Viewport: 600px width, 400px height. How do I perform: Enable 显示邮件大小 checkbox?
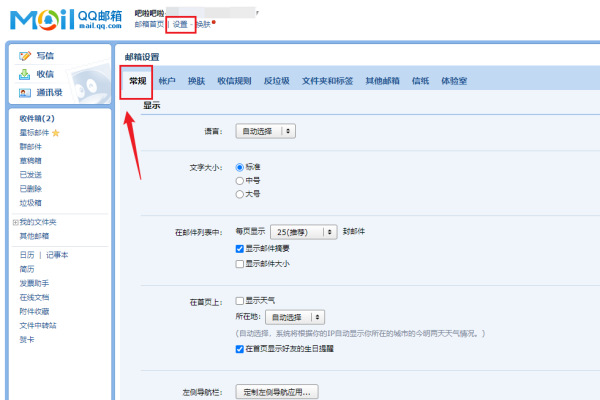click(240, 264)
